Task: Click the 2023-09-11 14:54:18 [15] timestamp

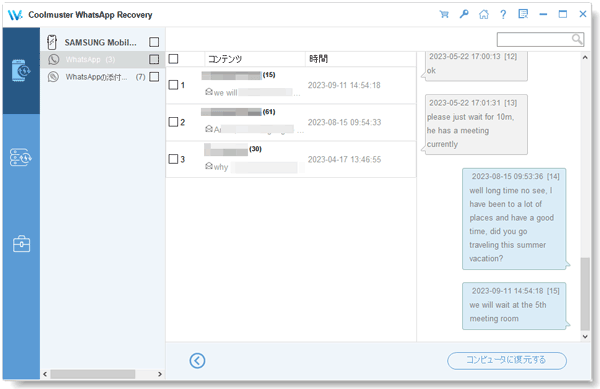Action: 515,291
